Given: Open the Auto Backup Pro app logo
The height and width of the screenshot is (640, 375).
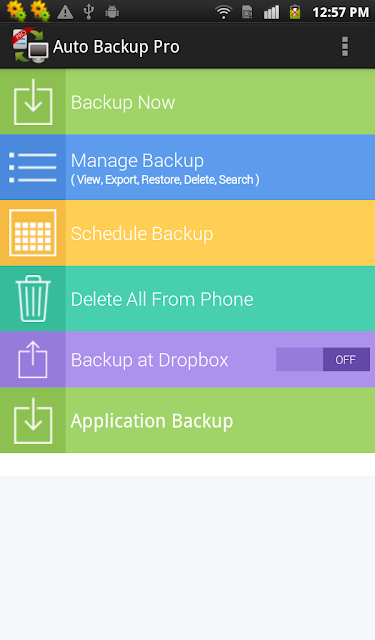Looking at the screenshot, I should click(x=30, y=46).
